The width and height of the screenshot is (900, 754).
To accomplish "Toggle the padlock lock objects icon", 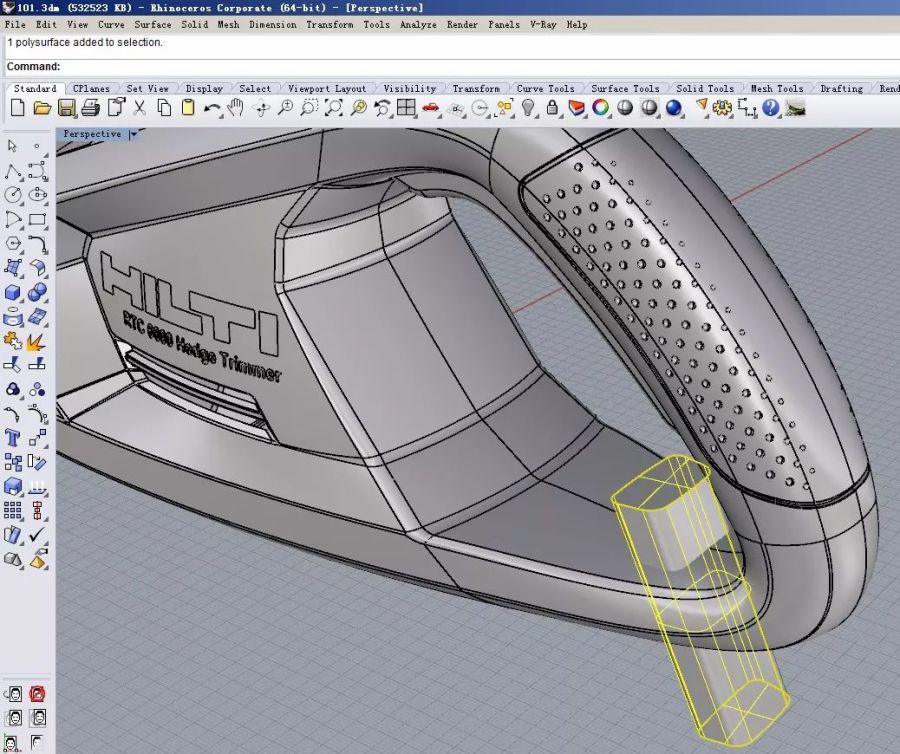I will point(551,108).
